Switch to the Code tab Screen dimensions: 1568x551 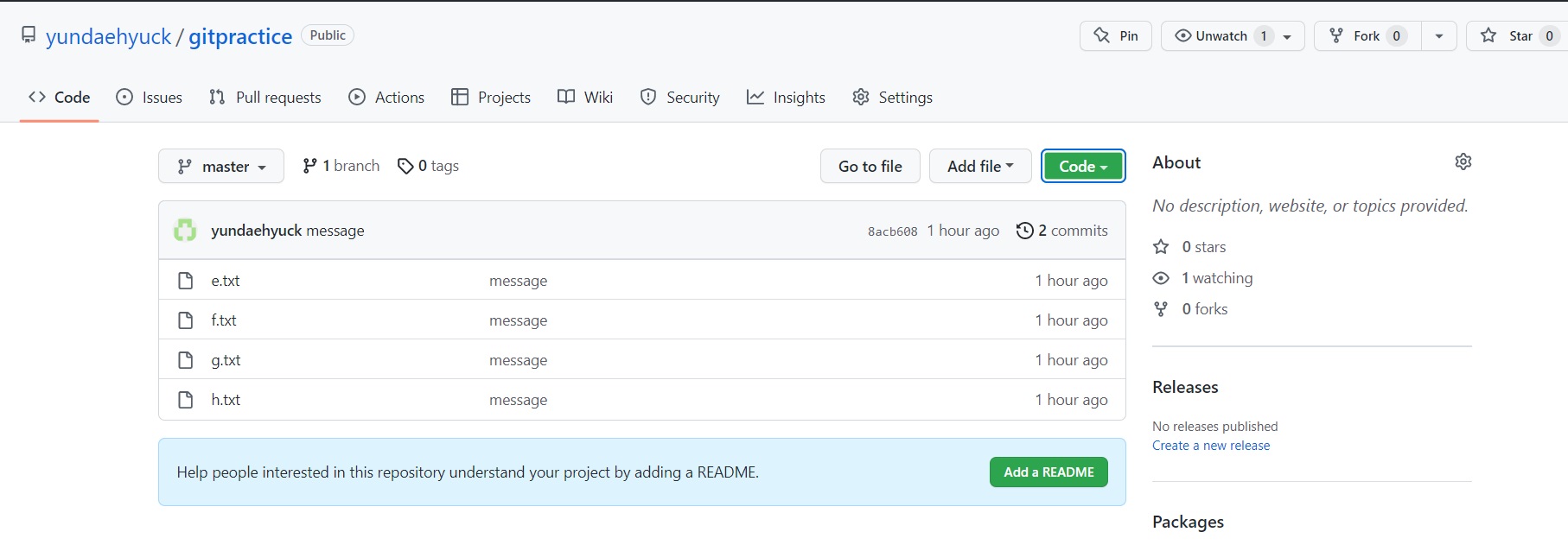pyautogui.click(x=60, y=98)
